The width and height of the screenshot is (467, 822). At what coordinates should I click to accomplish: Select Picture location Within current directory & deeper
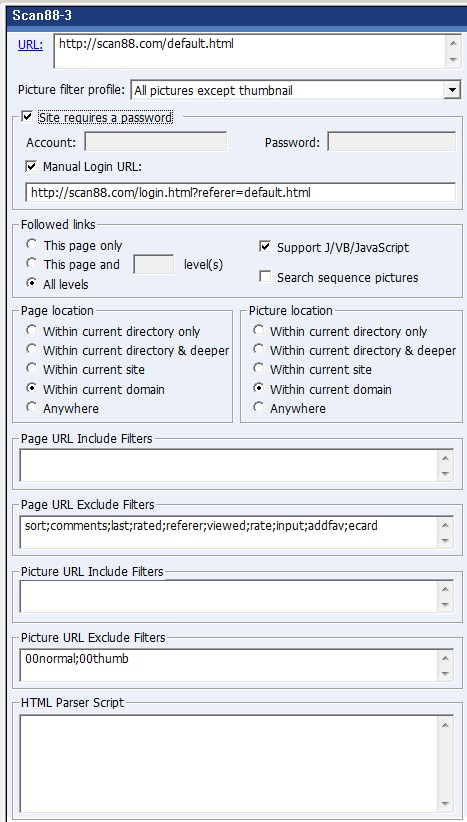coord(258,350)
